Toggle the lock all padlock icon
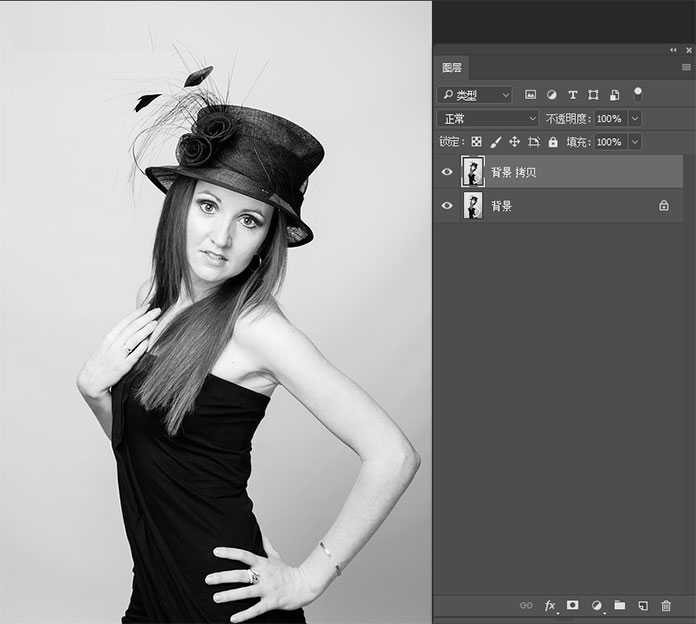 pyautogui.click(x=553, y=142)
